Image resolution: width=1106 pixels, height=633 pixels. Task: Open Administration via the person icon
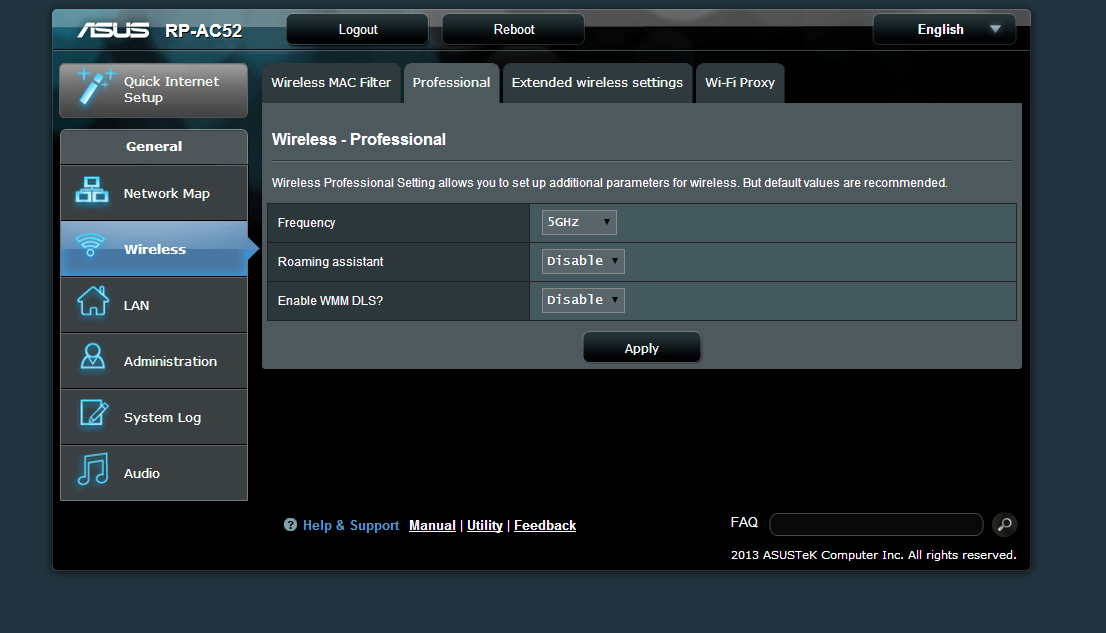click(x=92, y=360)
